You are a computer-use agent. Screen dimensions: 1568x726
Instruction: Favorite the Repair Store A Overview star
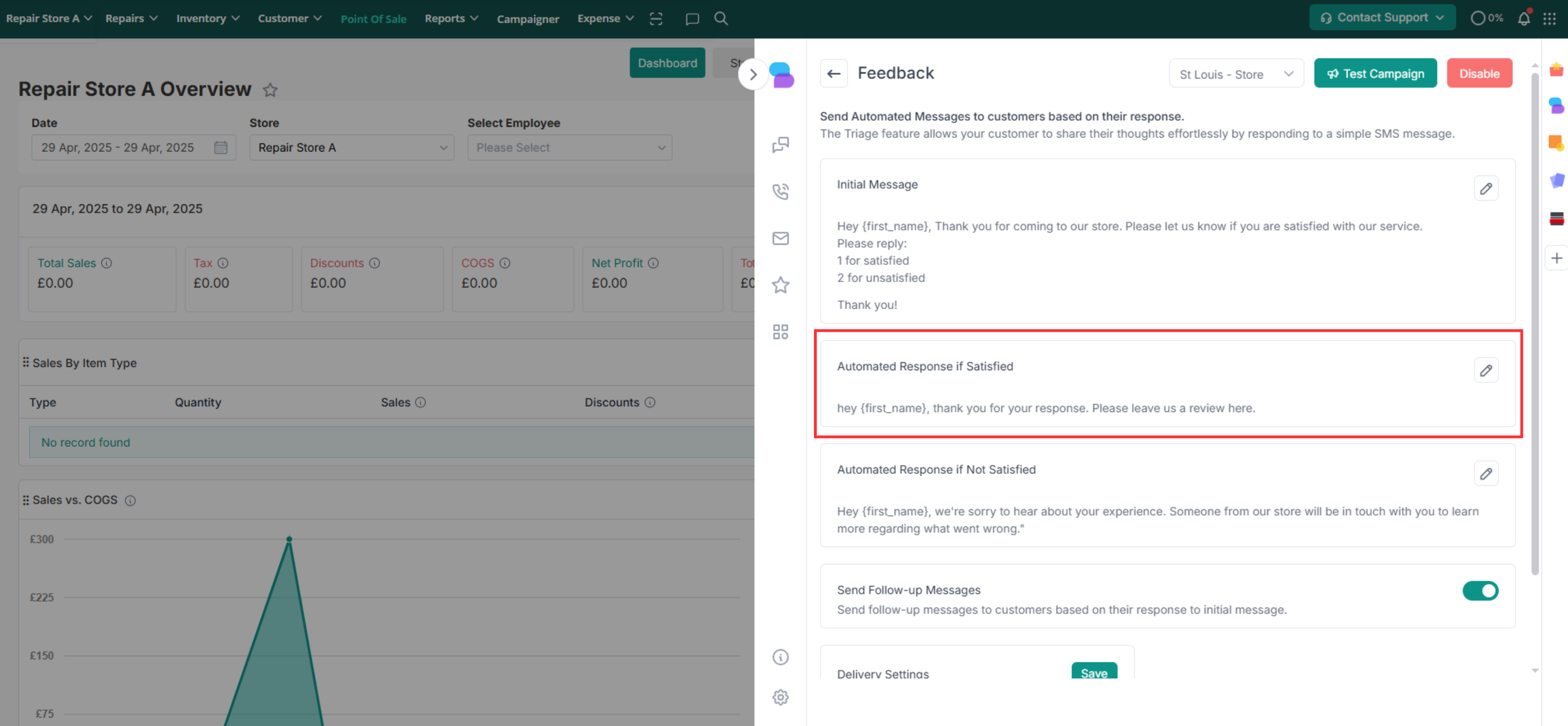point(269,90)
